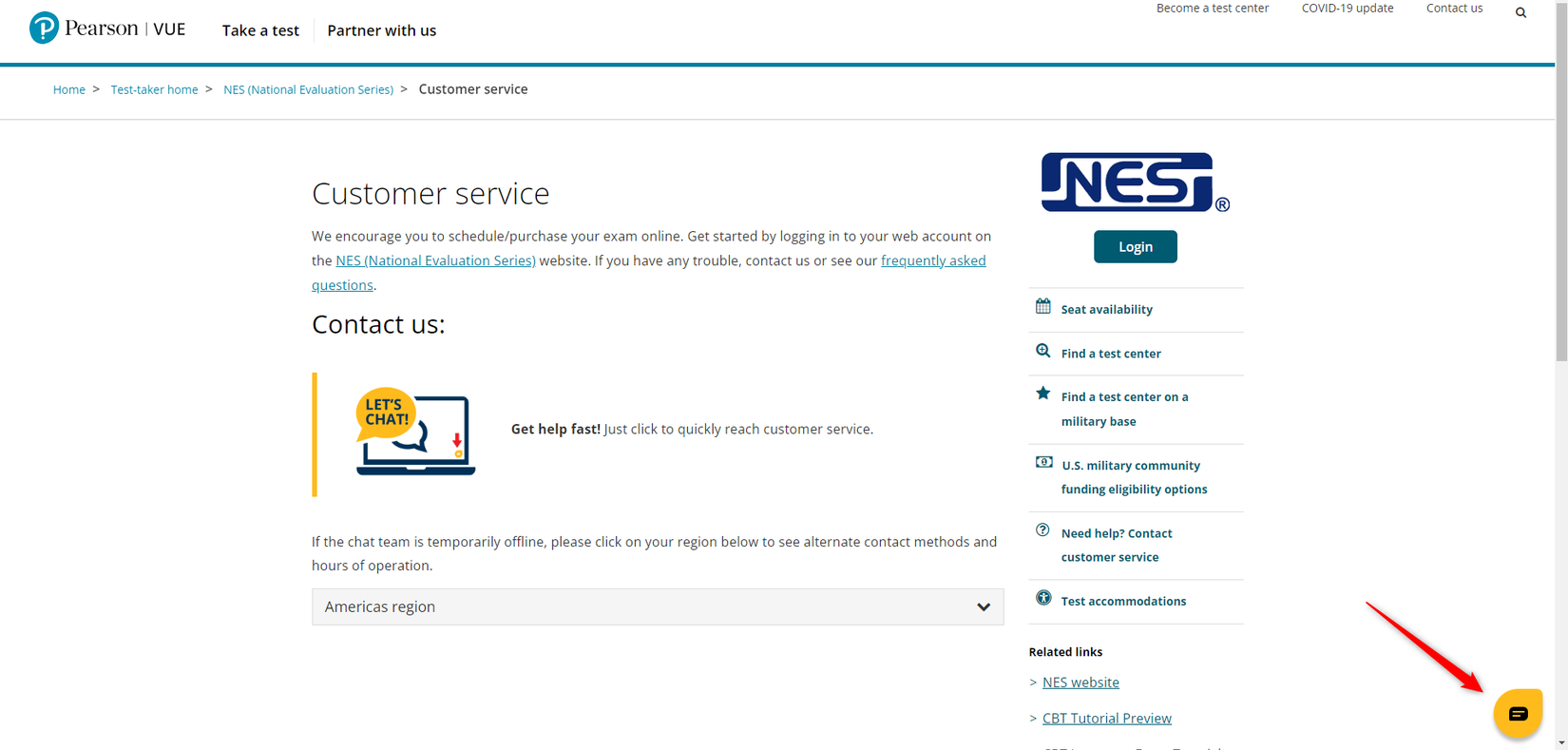Screen dimensions: 1568x750
Task: Open NES (National Evaluation Series) breadcrumb
Action: (308, 89)
